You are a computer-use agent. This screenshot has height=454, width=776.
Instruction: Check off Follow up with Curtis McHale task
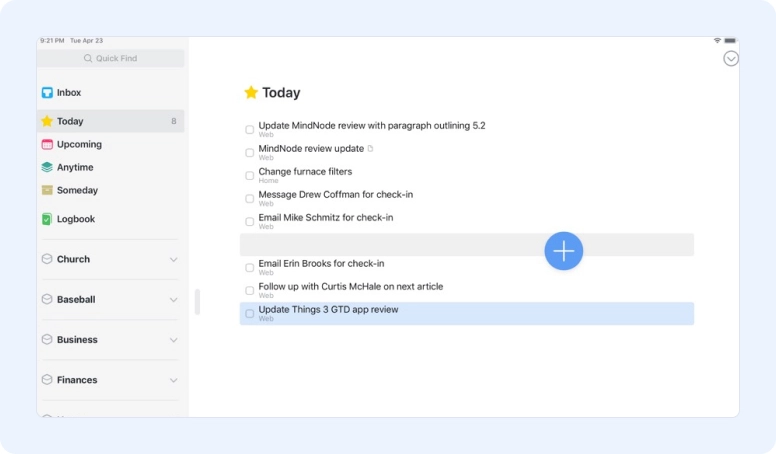pyautogui.click(x=250, y=291)
